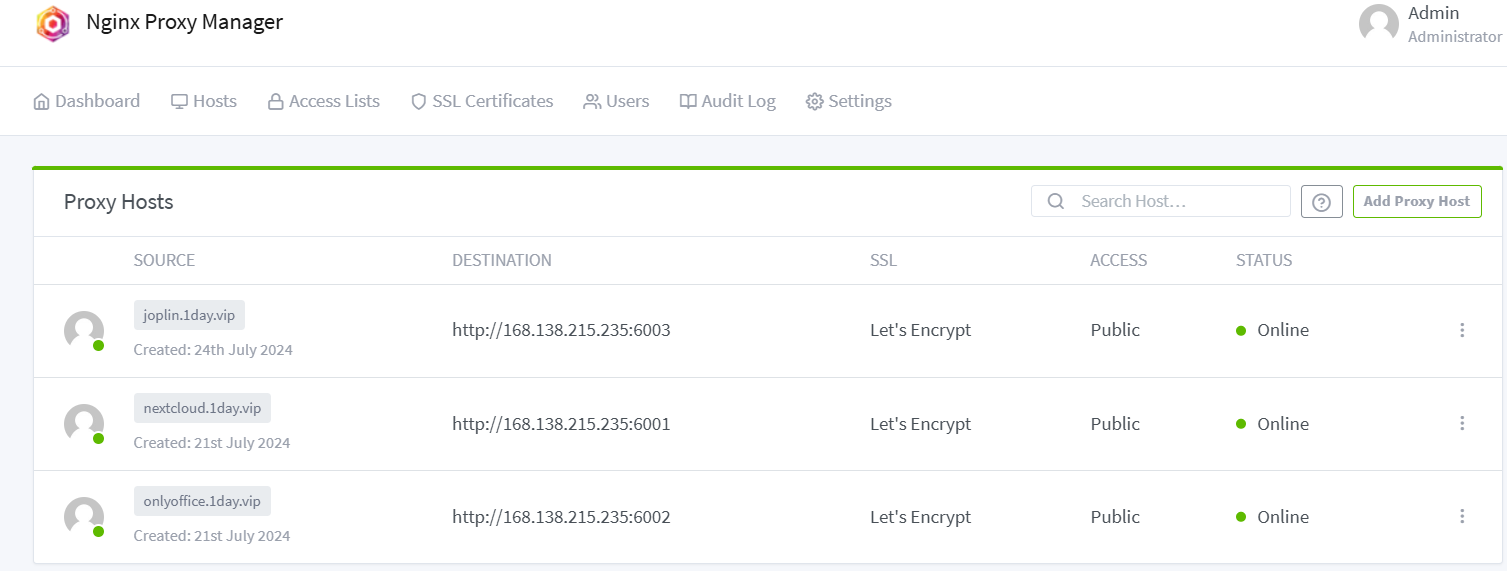Click the Nginx Proxy Manager title link
The image size is (1507, 571).
coord(185,22)
